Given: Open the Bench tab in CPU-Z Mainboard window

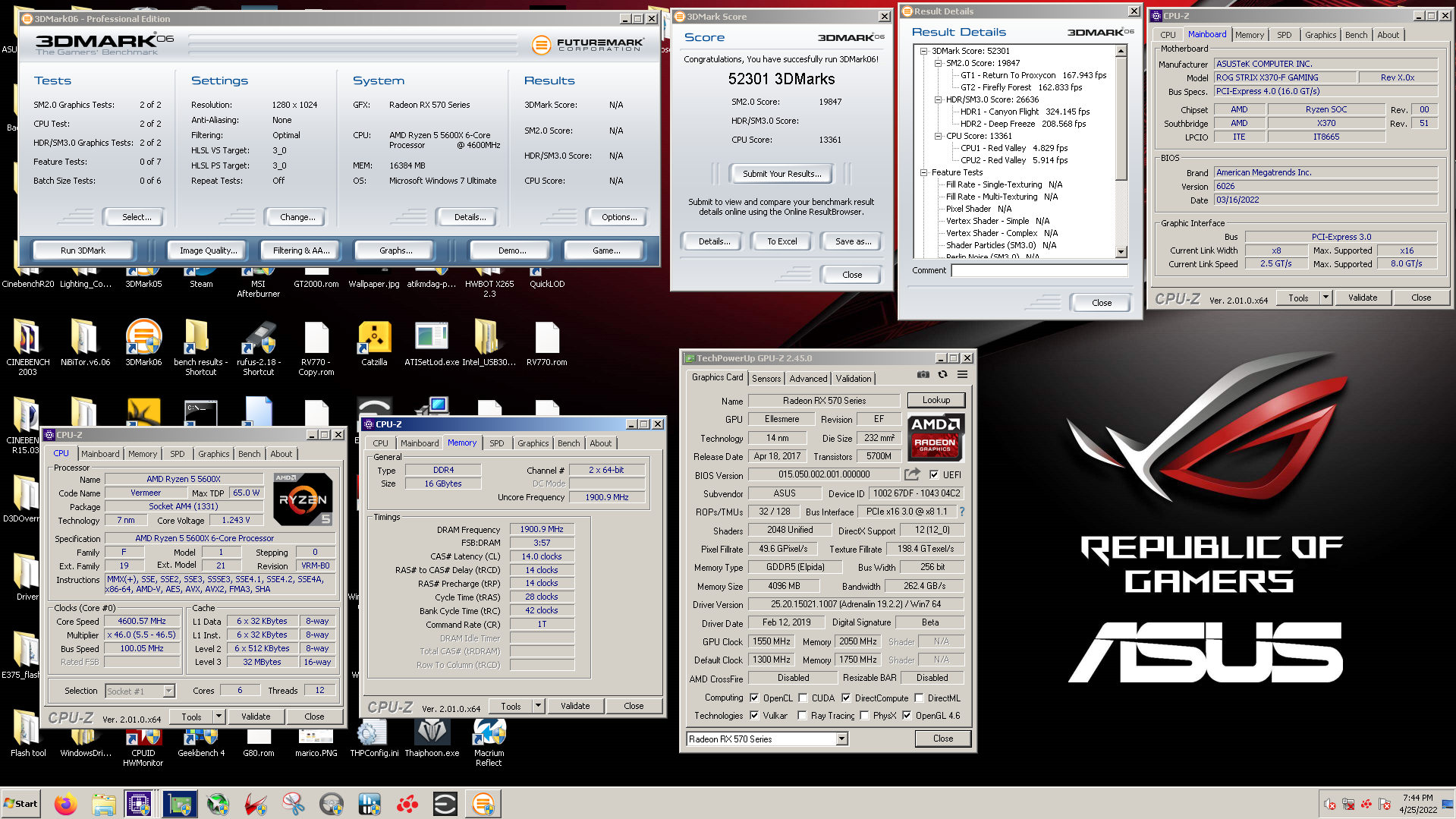Looking at the screenshot, I should [1356, 35].
